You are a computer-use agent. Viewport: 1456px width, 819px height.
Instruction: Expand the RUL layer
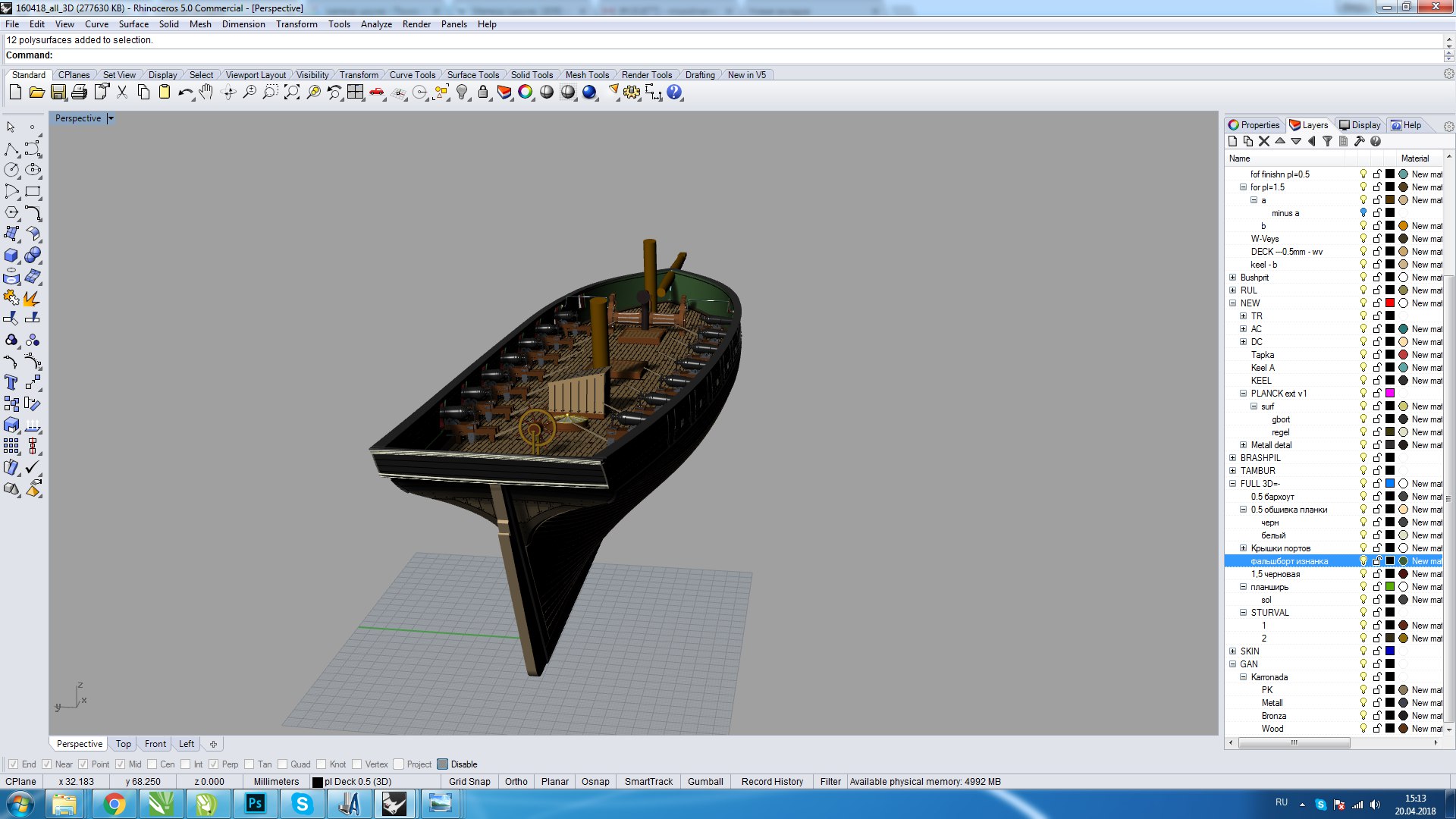click(x=1232, y=290)
